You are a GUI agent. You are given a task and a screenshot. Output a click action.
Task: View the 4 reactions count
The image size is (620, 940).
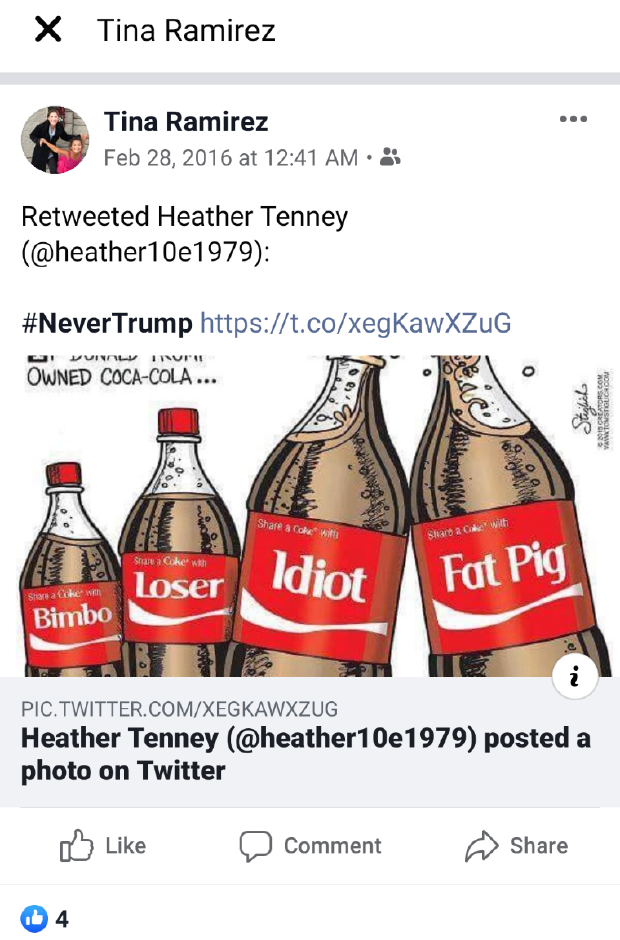62,919
